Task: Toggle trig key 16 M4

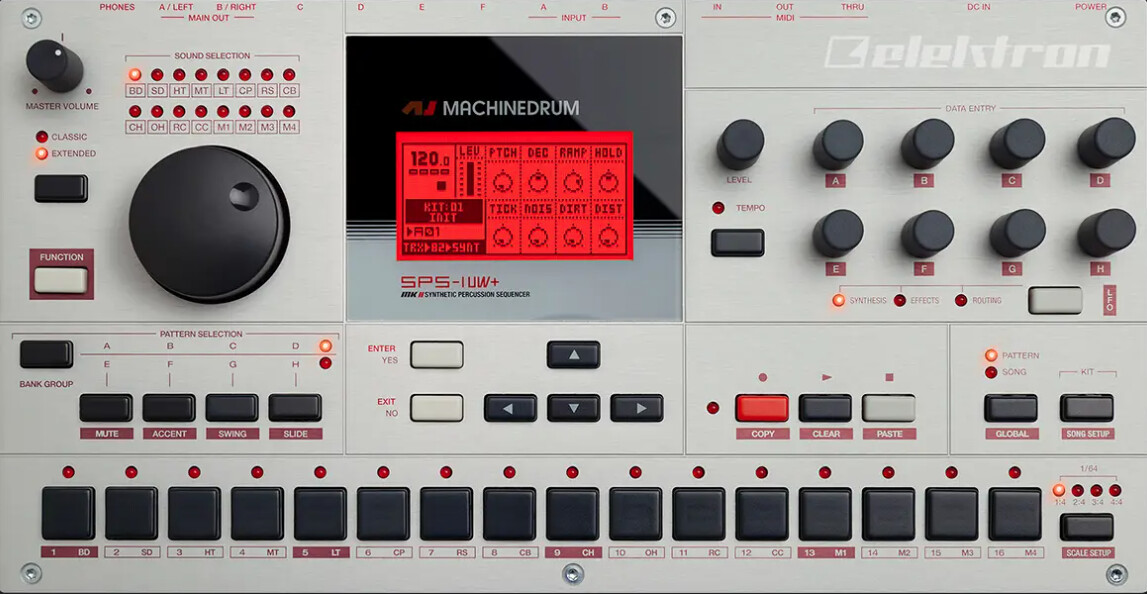Action: coord(1015,514)
